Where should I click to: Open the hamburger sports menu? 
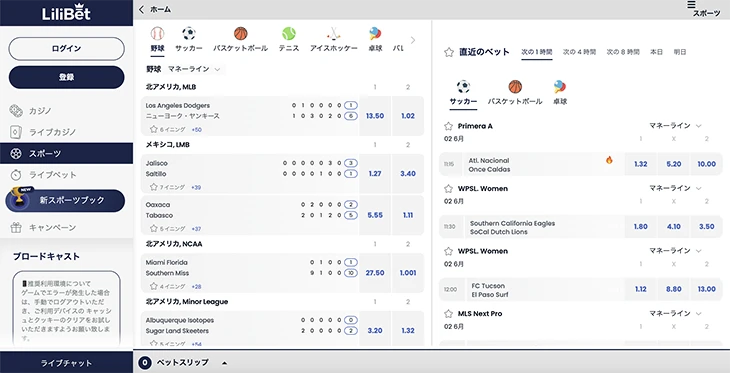click(692, 5)
